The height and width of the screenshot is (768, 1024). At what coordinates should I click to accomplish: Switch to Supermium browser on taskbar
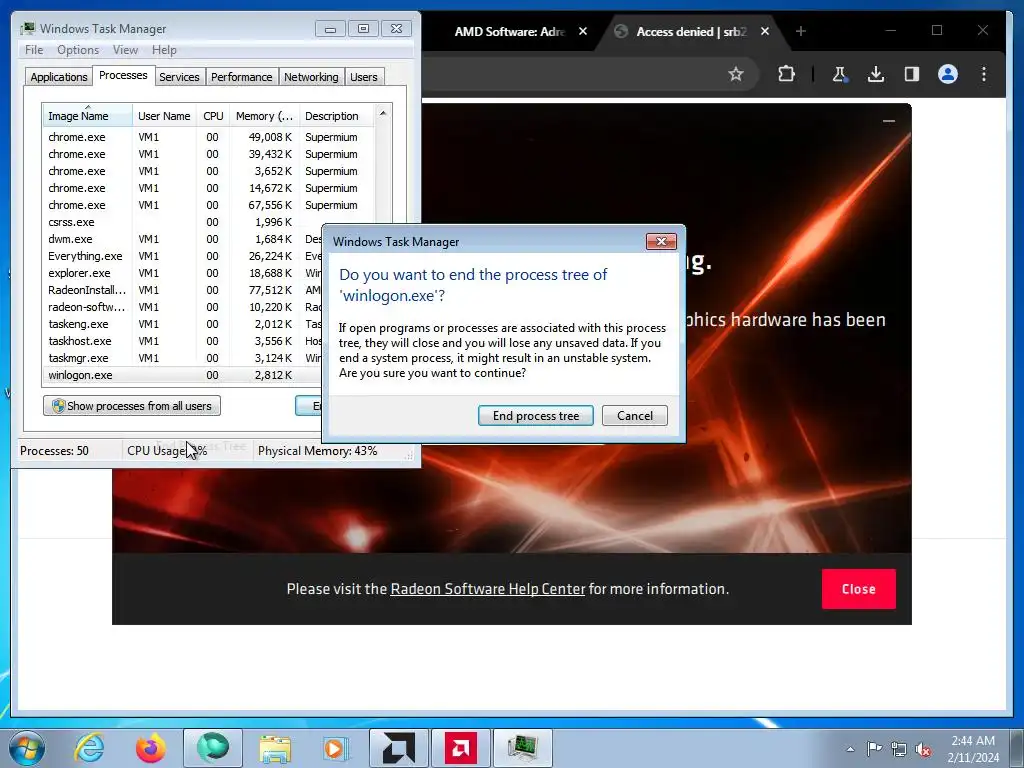click(x=213, y=748)
